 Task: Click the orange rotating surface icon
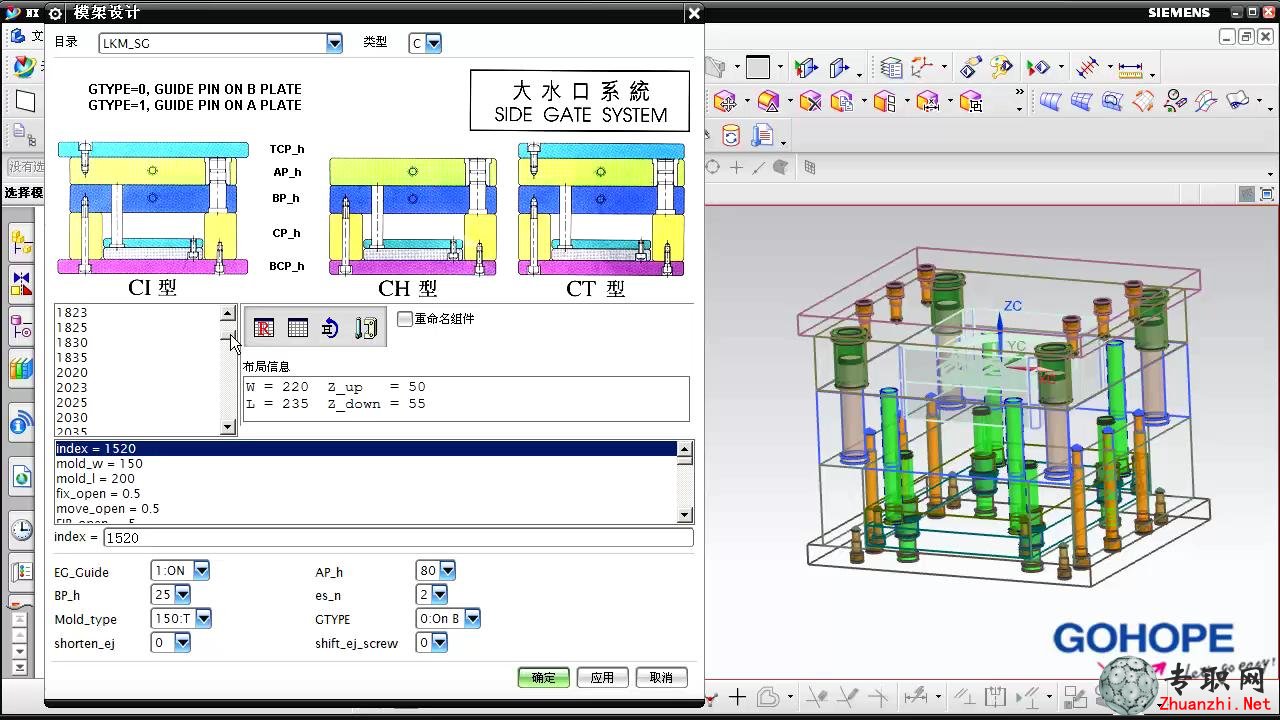(1143, 101)
